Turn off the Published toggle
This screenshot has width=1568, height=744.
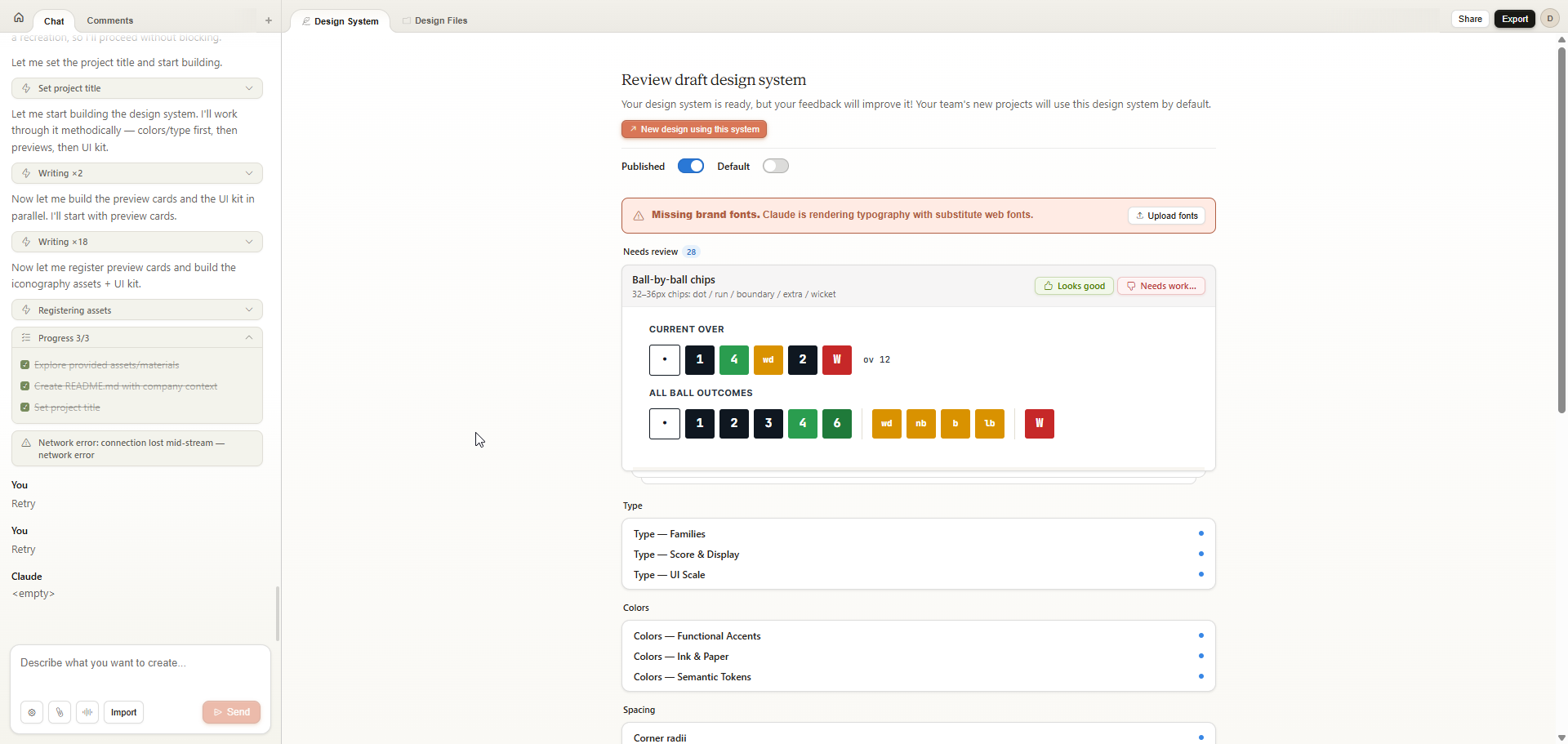click(691, 166)
